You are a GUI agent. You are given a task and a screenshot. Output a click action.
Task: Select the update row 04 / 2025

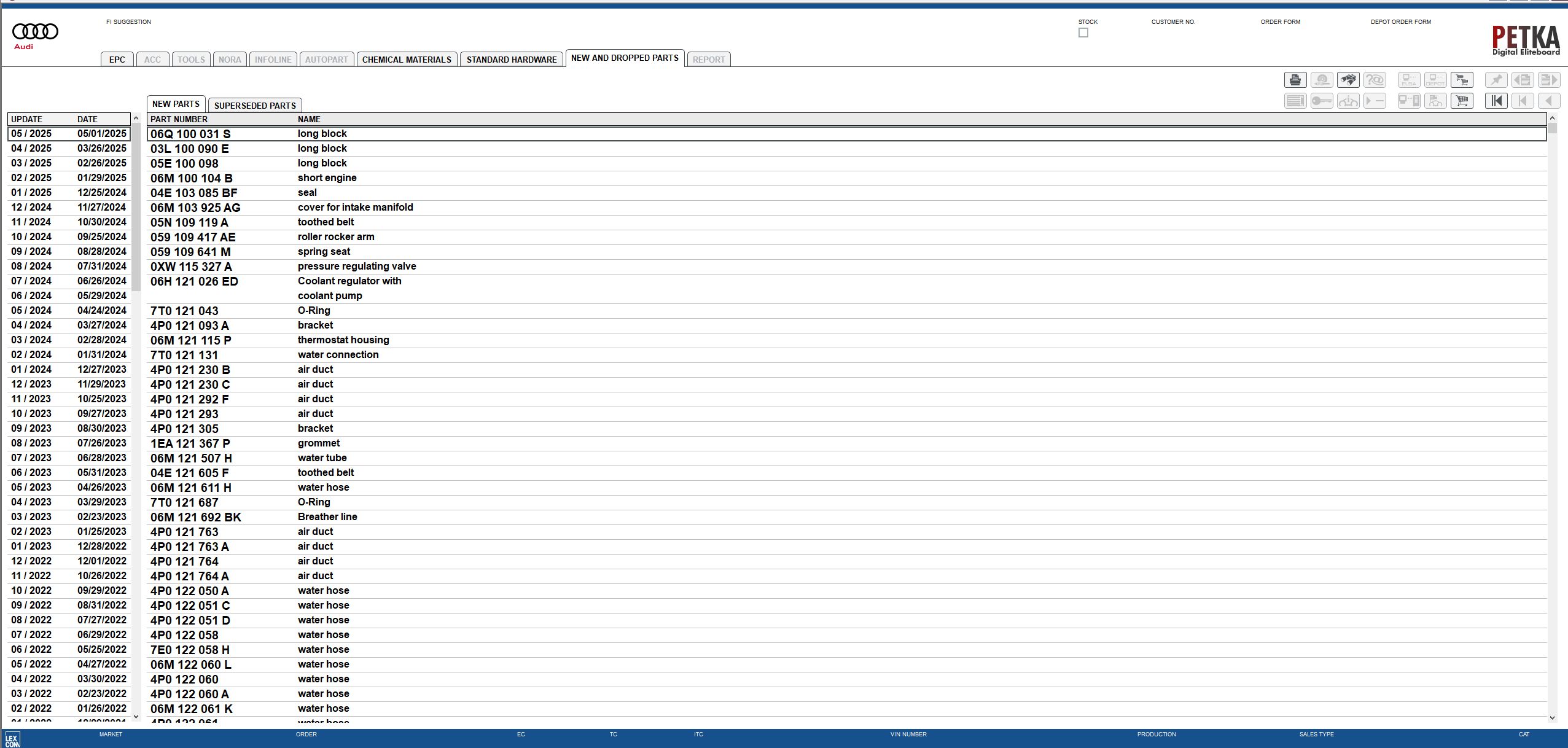point(68,148)
